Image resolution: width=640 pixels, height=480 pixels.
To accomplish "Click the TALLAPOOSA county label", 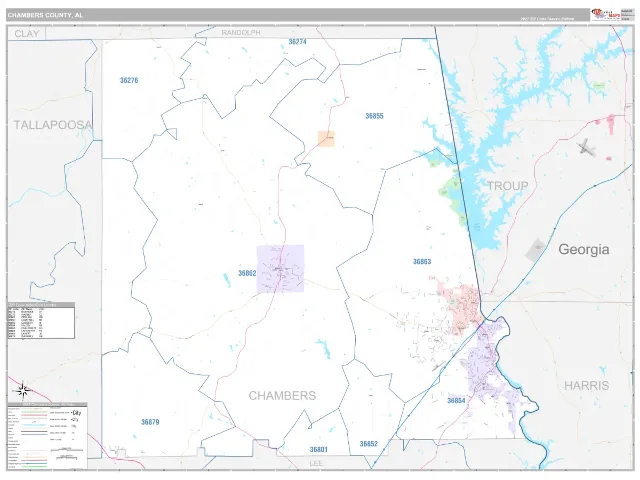I will [53, 125].
